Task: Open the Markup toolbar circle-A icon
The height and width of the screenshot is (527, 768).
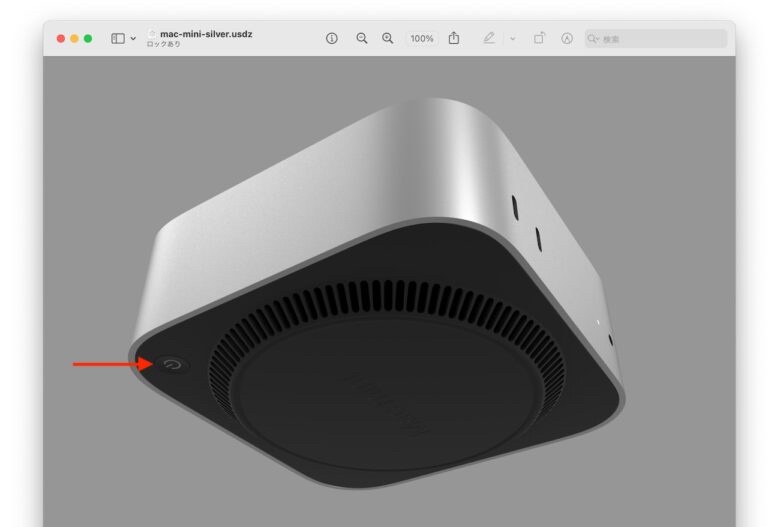Action: (567, 38)
